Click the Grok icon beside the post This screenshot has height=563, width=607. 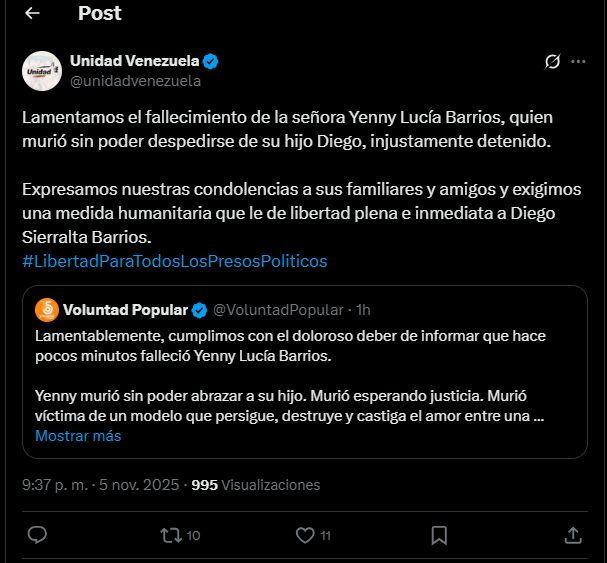[x=551, y=62]
